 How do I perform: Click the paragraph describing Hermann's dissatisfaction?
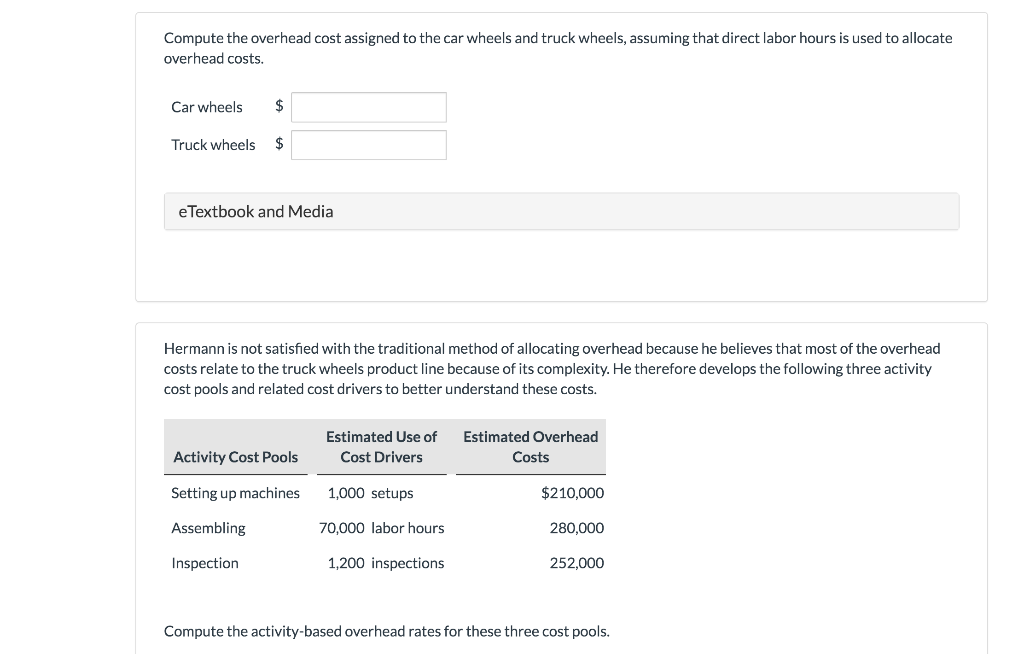pos(552,368)
